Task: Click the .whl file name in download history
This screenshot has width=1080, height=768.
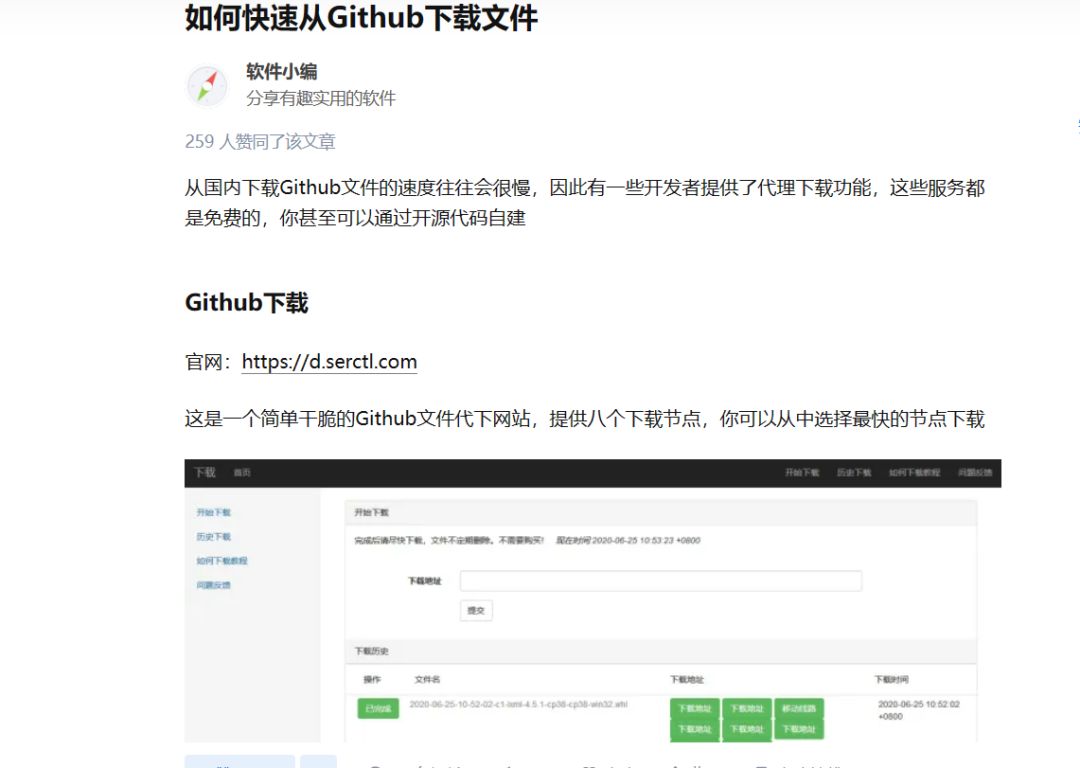Action: click(519, 705)
